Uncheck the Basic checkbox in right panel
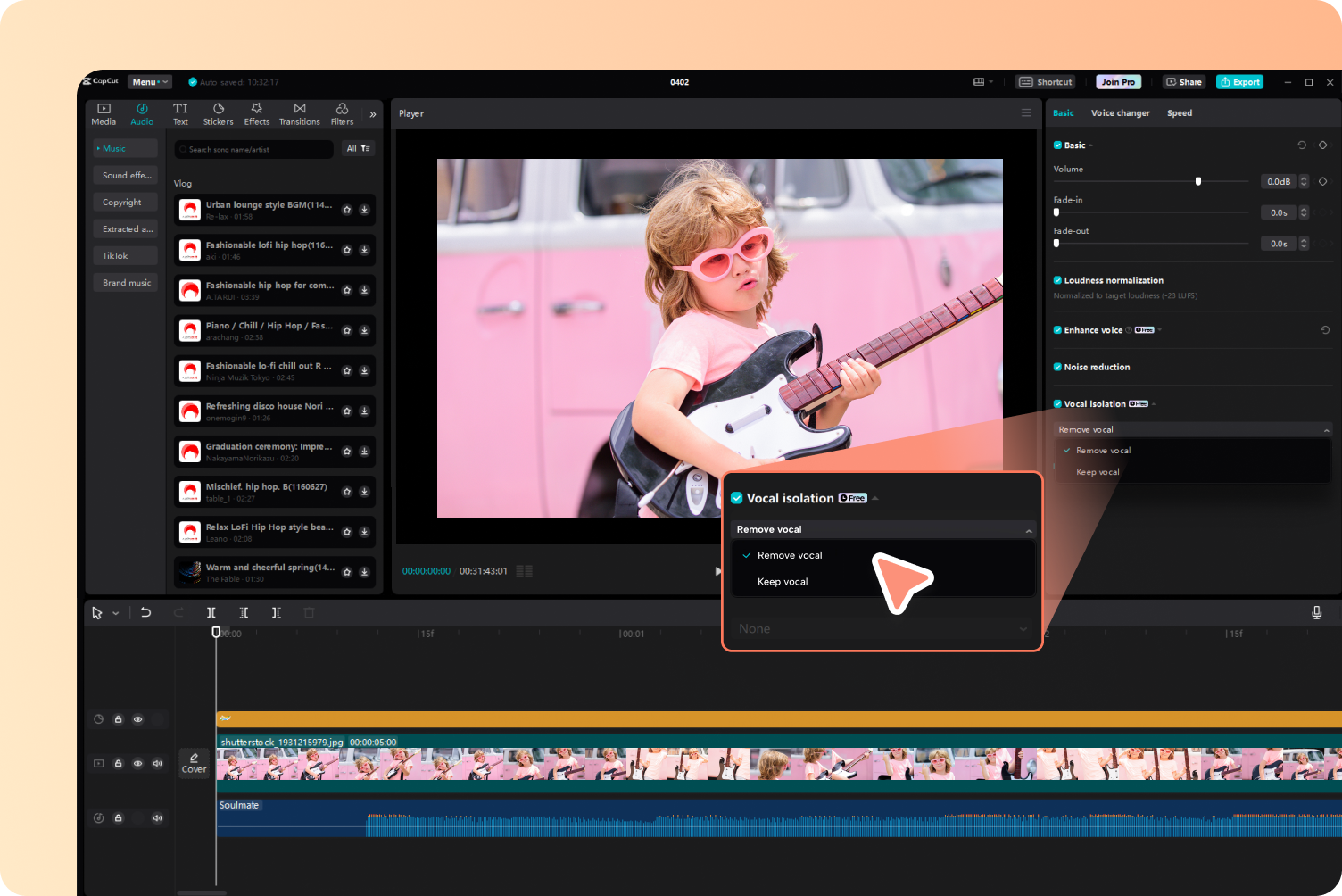Image resolution: width=1342 pixels, height=896 pixels. click(1057, 145)
